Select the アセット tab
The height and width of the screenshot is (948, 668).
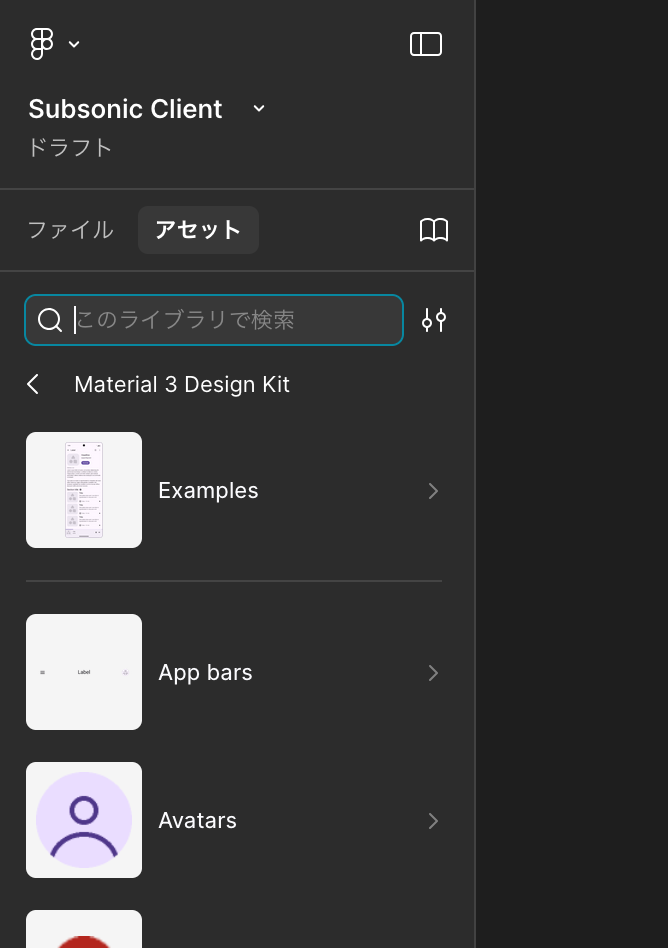198,230
